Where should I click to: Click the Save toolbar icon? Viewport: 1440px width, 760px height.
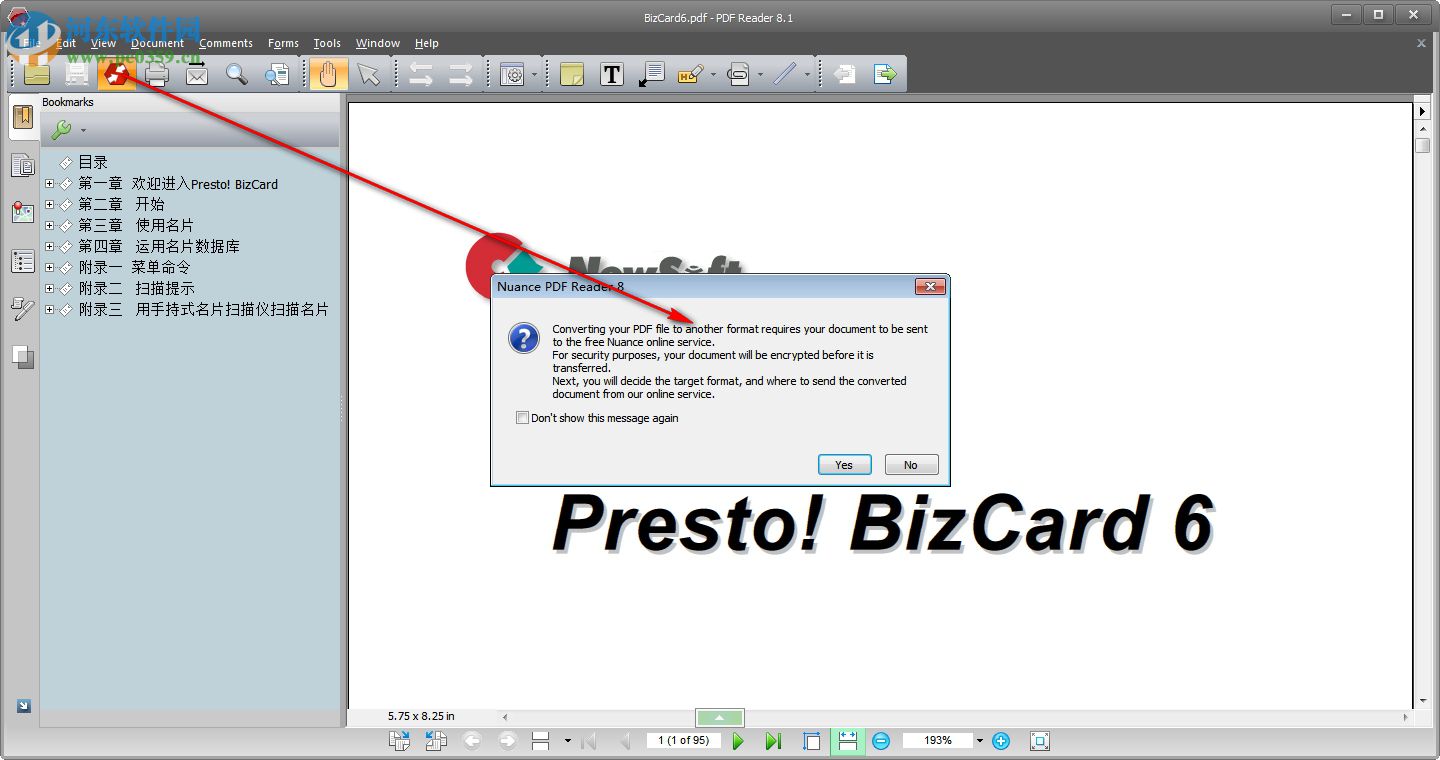(x=77, y=74)
